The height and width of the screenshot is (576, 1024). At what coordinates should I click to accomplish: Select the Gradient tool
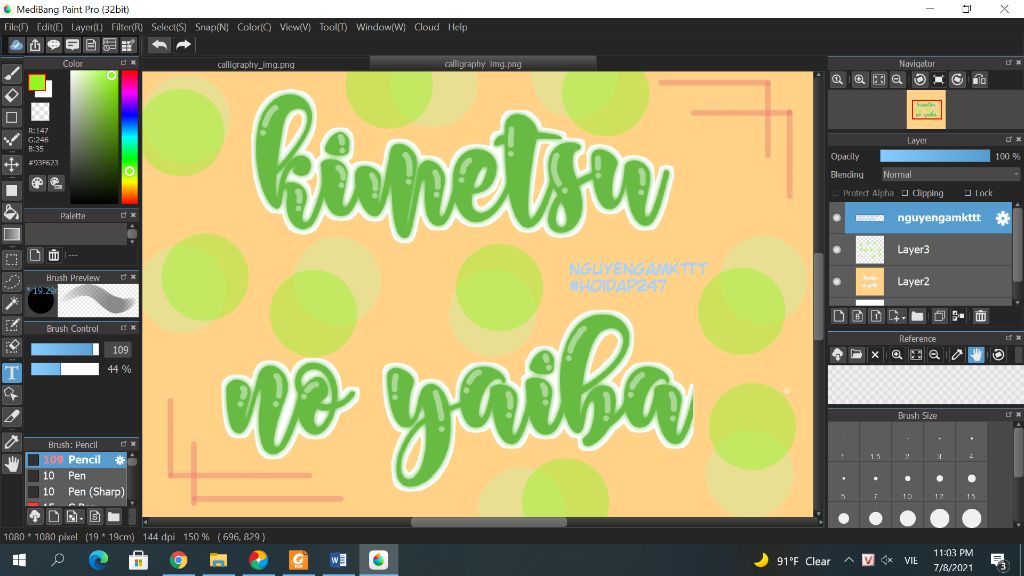tap(12, 234)
